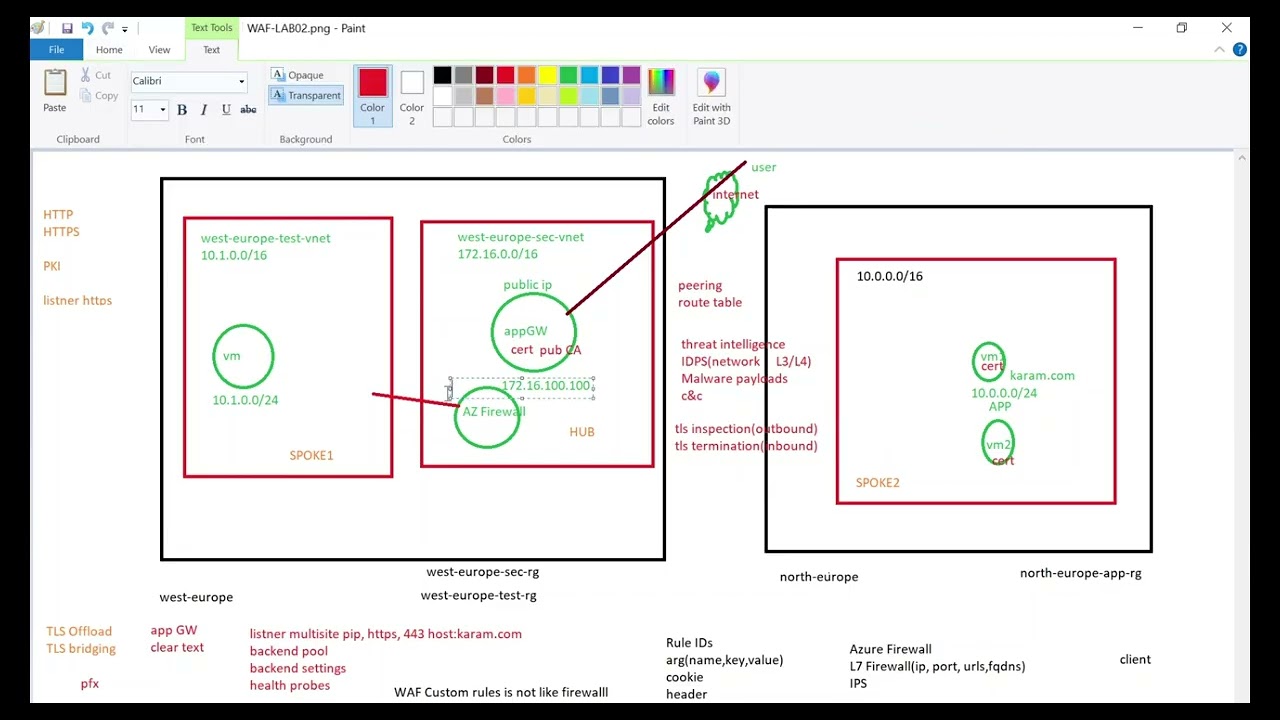Image resolution: width=1280 pixels, height=720 pixels.
Task: Click the 'SPOKE2' label
Action: [x=877, y=483]
